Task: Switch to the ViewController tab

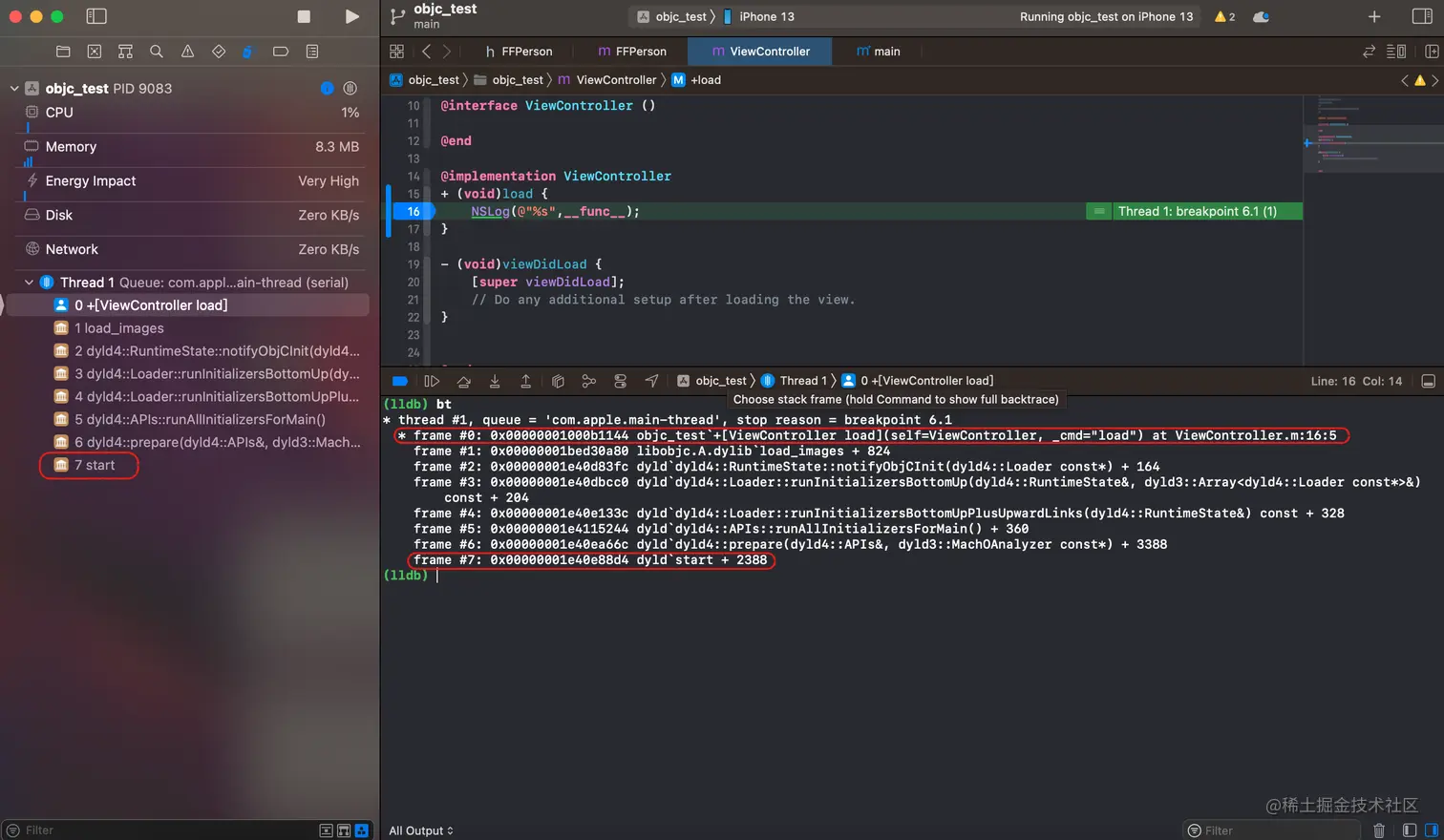Action: click(x=760, y=52)
